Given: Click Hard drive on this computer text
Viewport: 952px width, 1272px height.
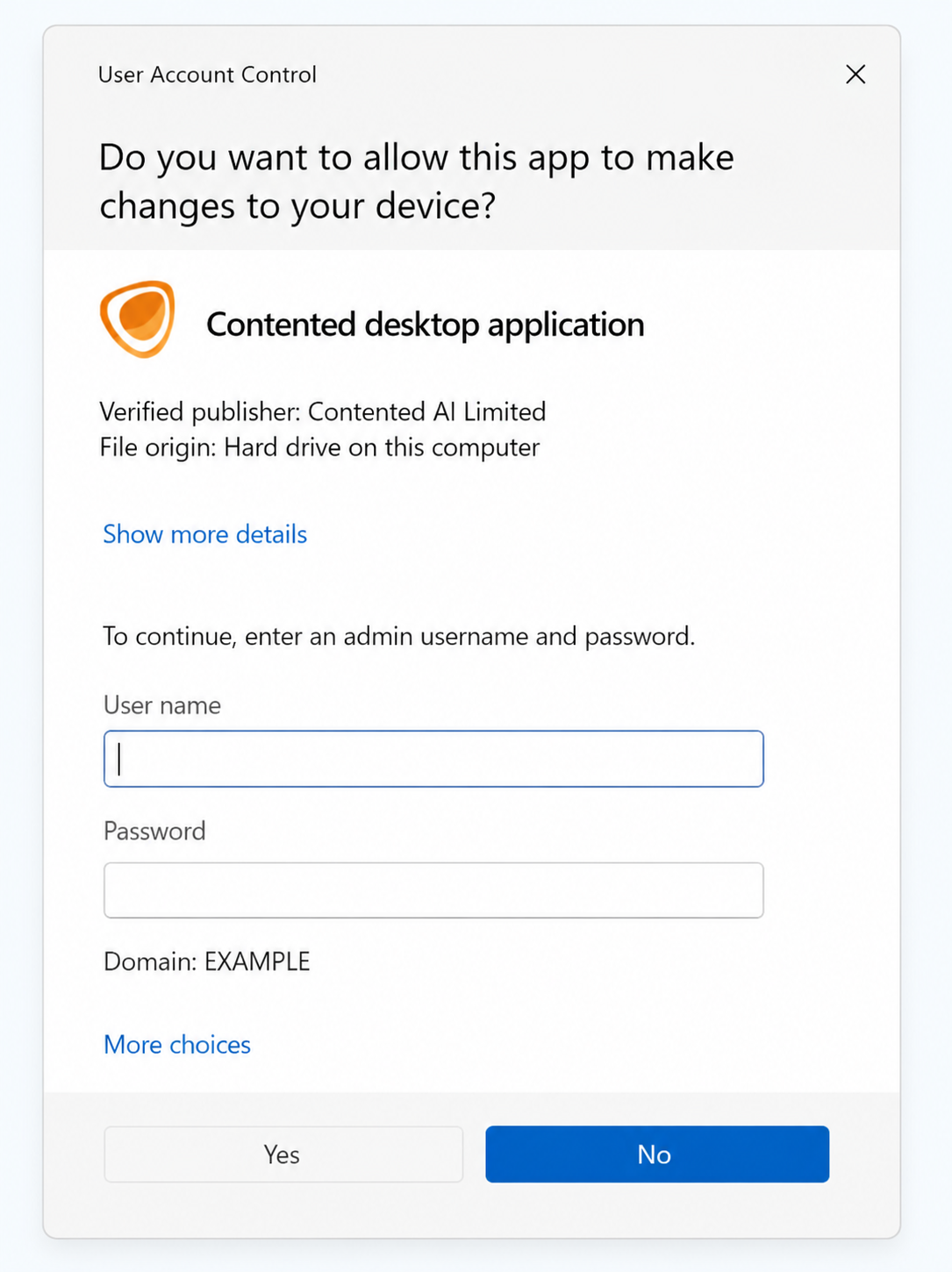Looking at the screenshot, I should pyautogui.click(x=382, y=447).
